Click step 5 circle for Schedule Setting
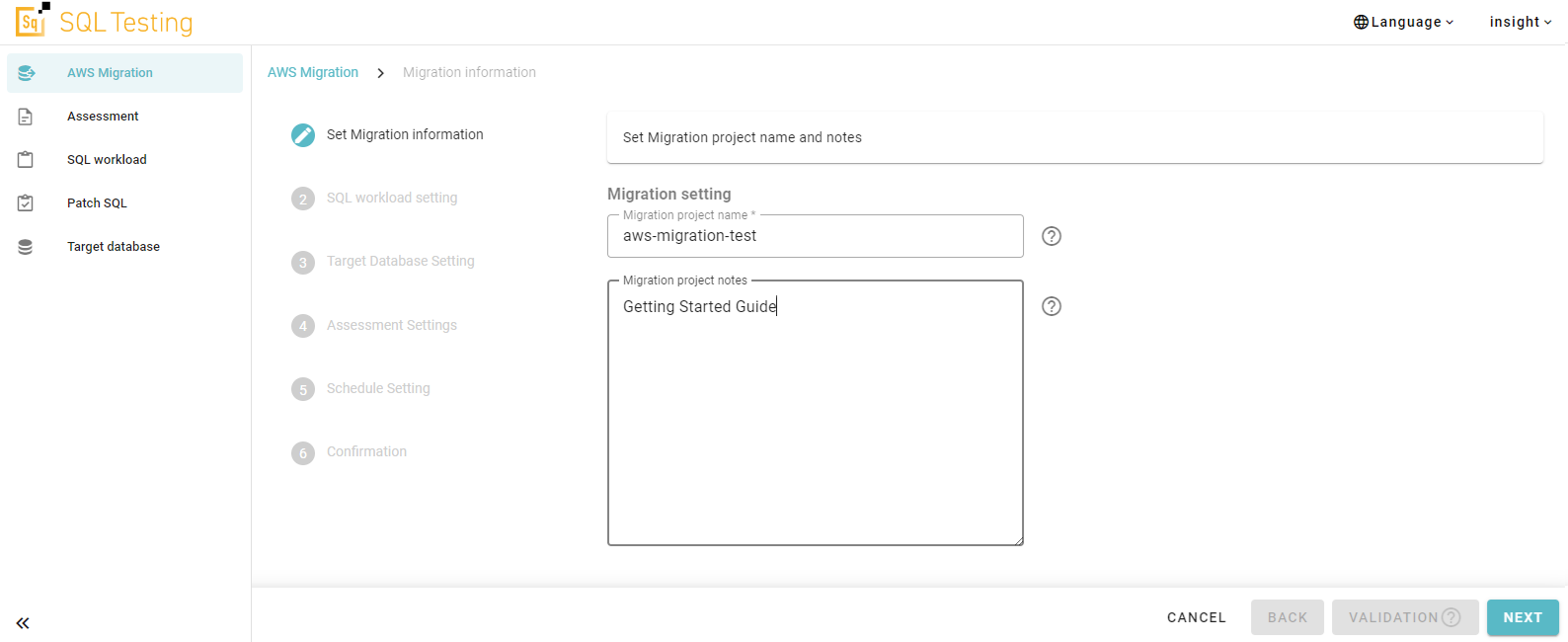The width and height of the screenshot is (1568, 642). coord(303,389)
